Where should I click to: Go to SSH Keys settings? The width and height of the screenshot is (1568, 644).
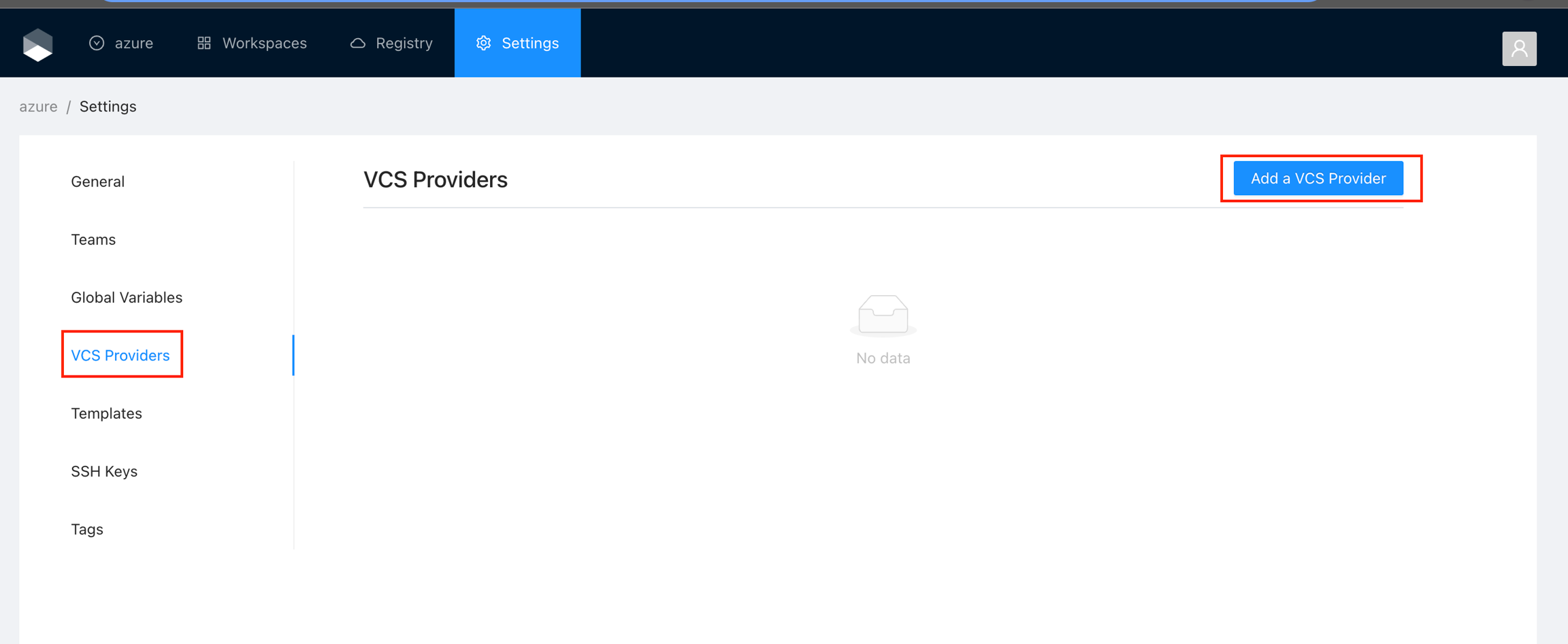pos(104,471)
